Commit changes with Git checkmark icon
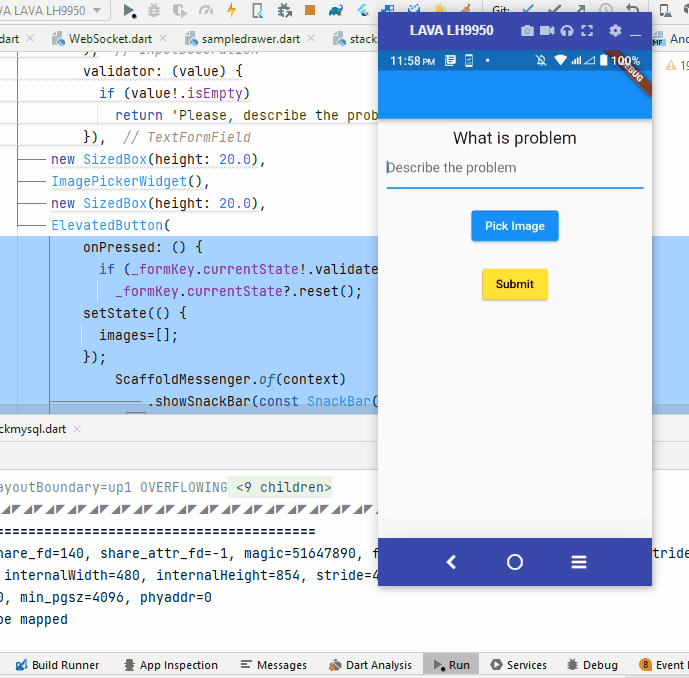 tap(554, 7)
